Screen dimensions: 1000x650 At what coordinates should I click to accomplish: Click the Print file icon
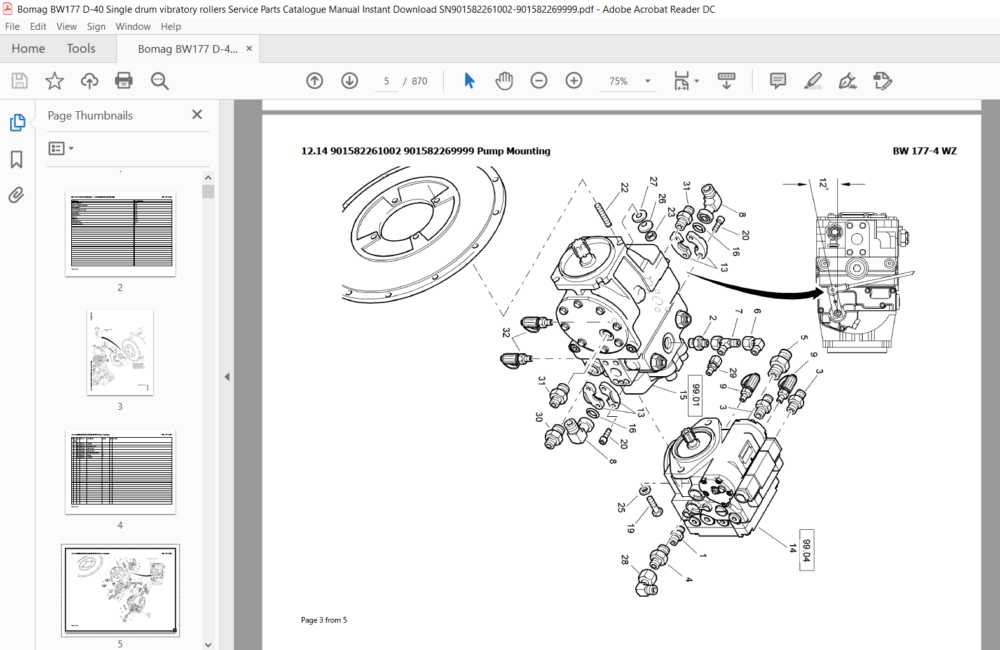click(x=124, y=81)
